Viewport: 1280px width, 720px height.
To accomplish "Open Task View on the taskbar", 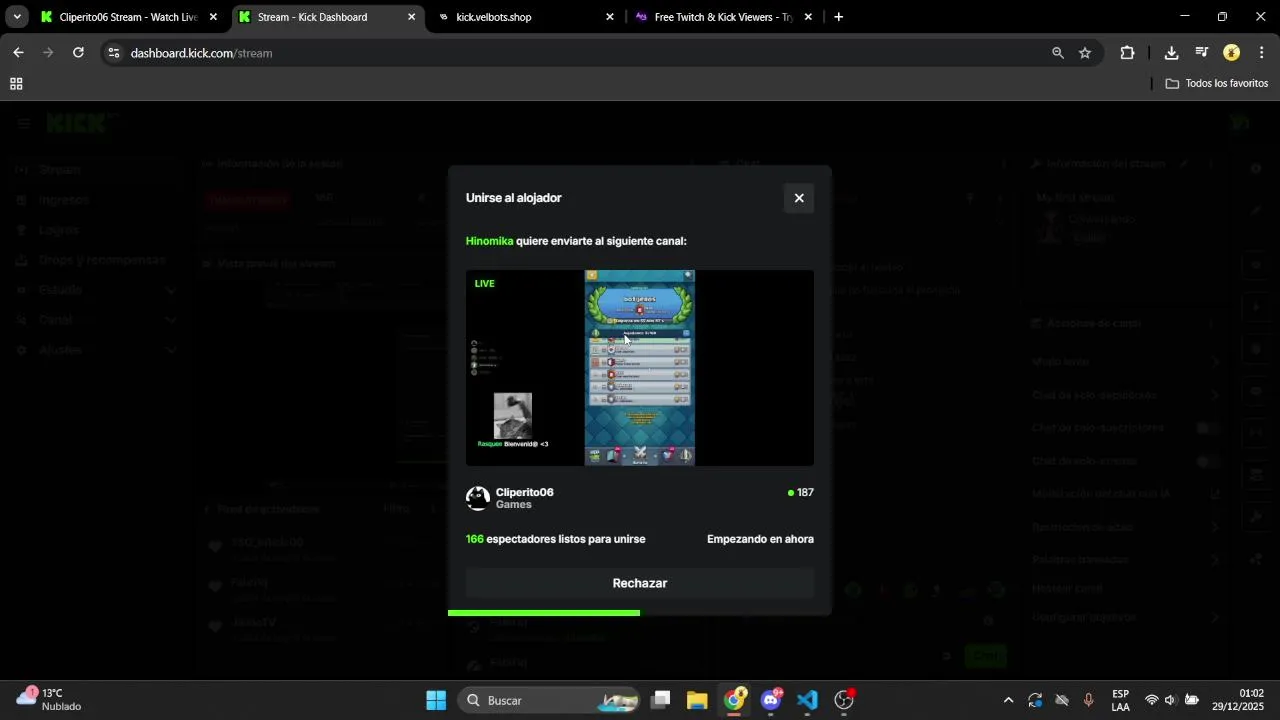I will coord(660,700).
